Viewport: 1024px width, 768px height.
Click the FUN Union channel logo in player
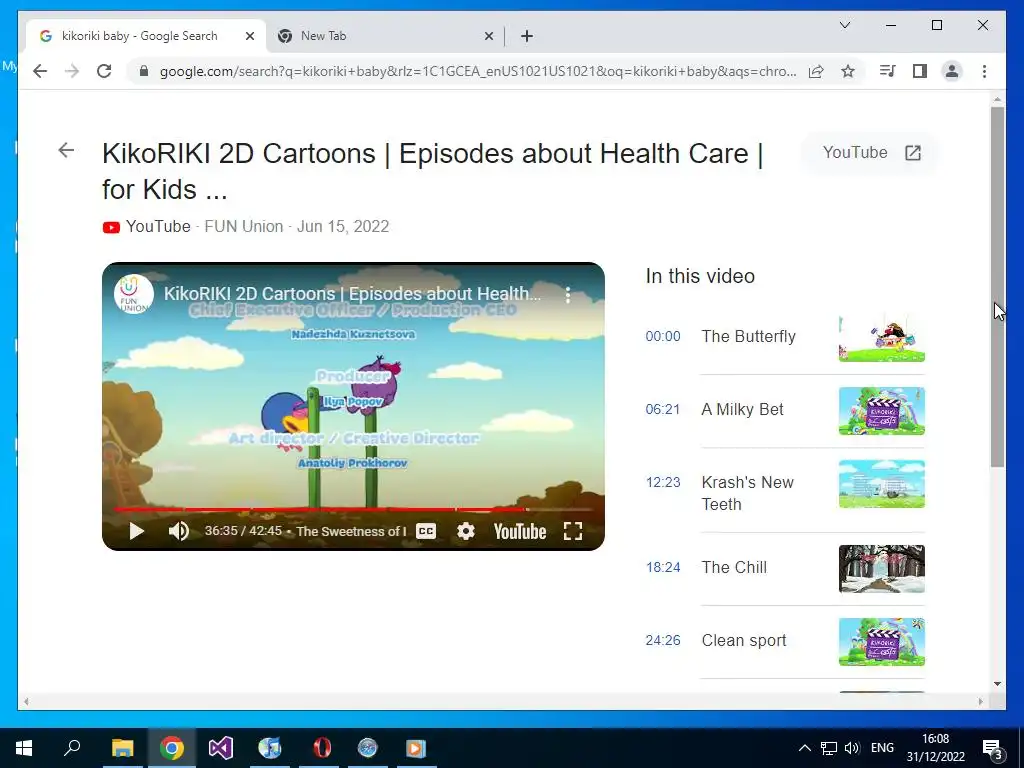tap(133, 294)
